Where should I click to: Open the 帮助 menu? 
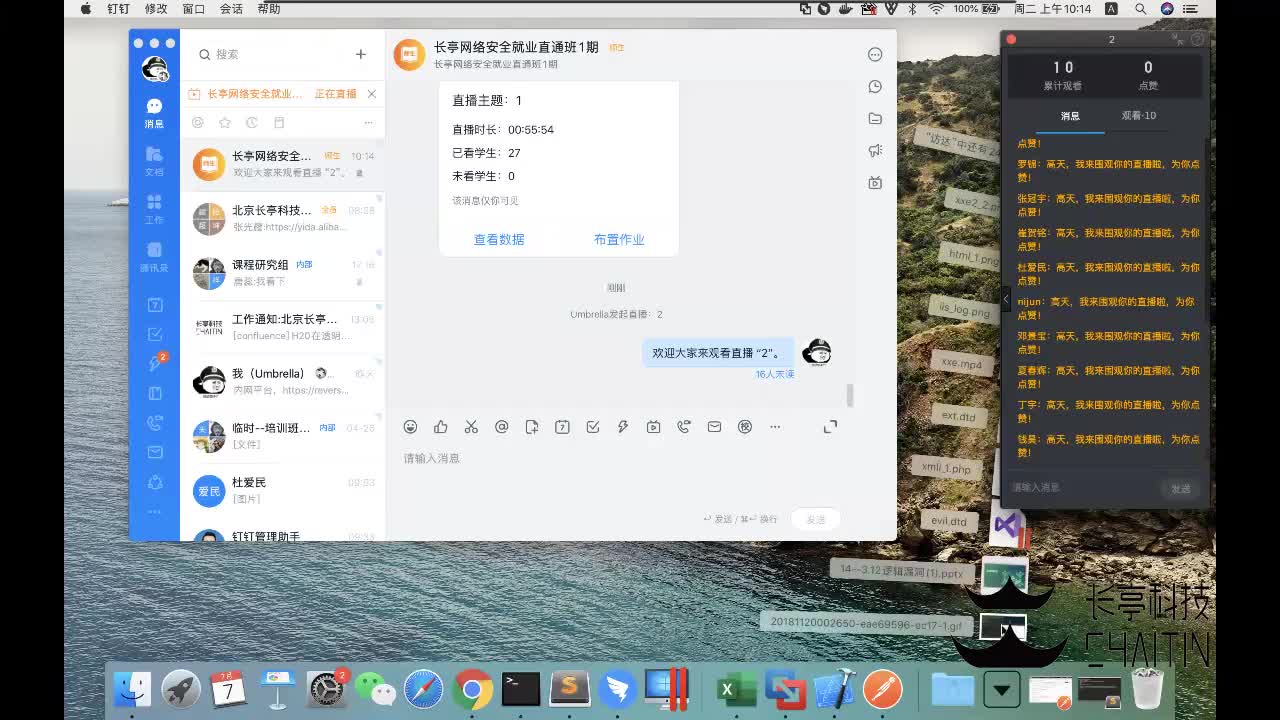(269, 9)
